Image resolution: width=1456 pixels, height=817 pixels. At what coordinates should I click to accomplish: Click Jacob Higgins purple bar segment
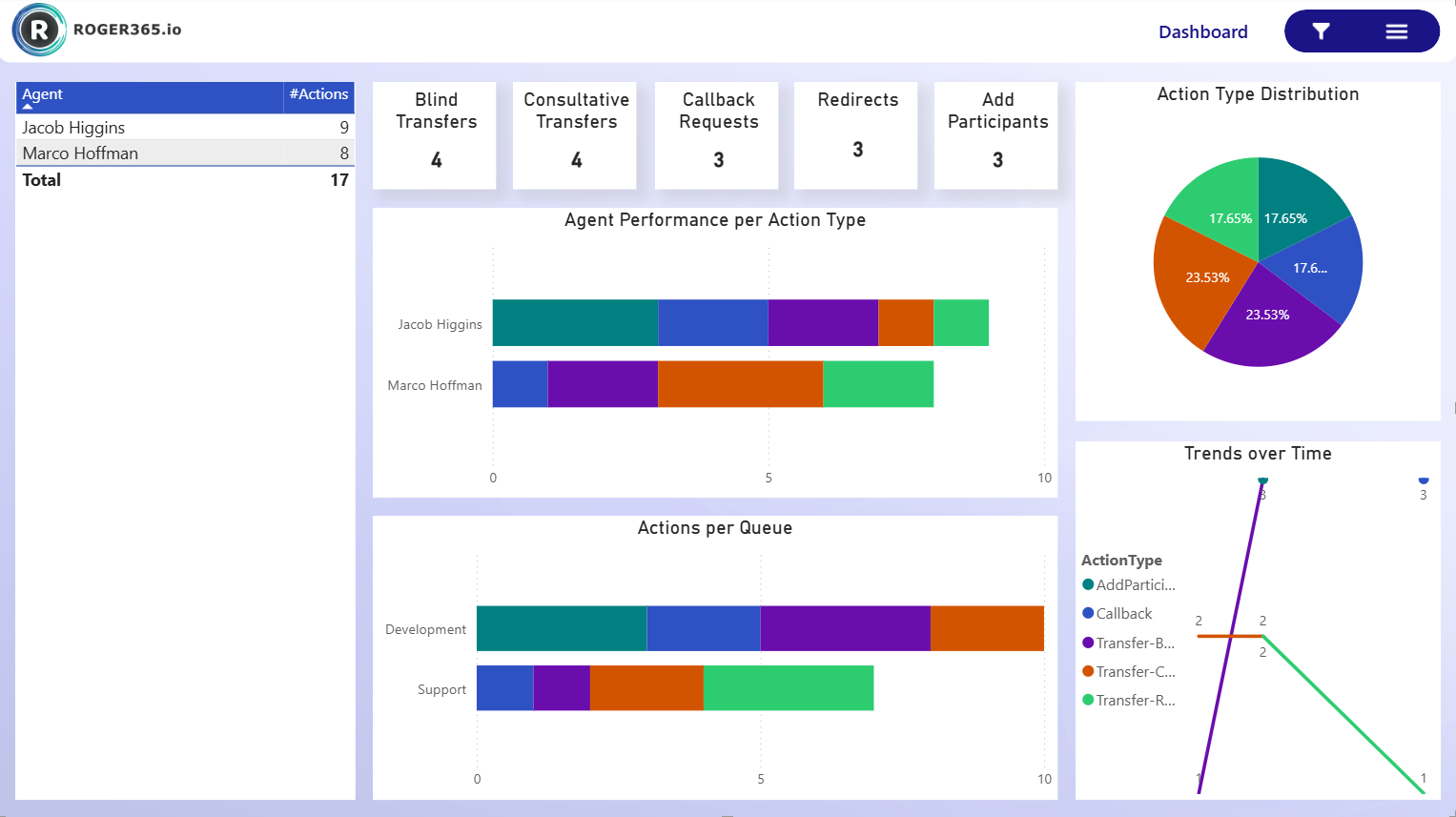[823, 322]
